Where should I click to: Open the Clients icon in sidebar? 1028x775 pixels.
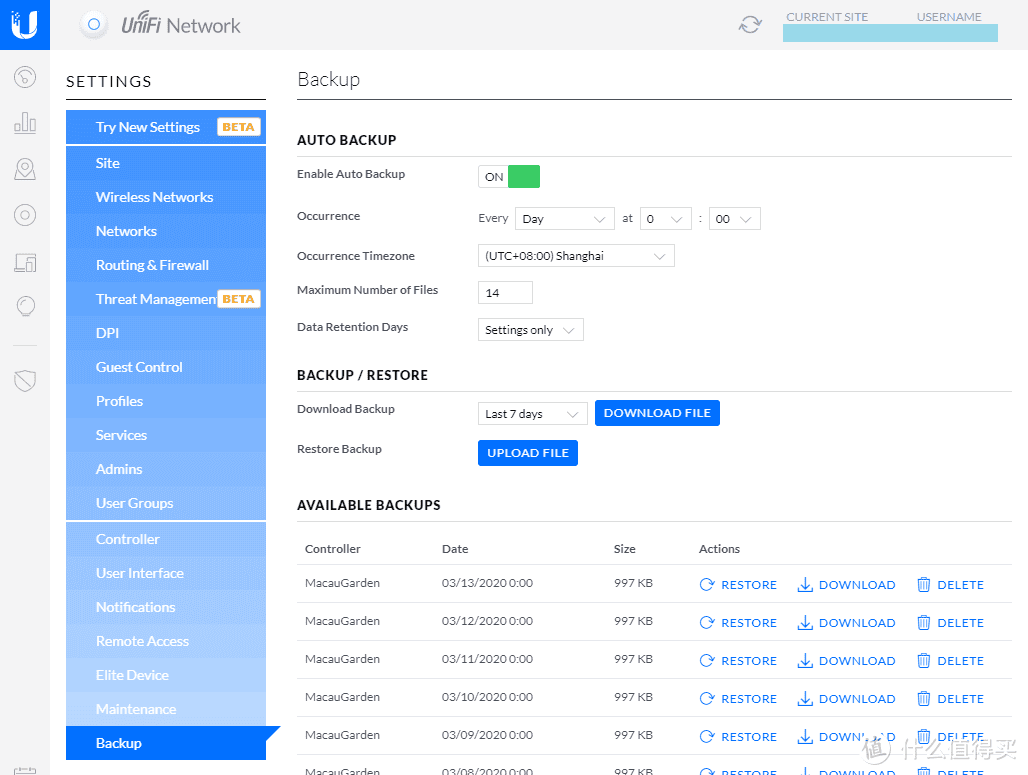[25, 215]
